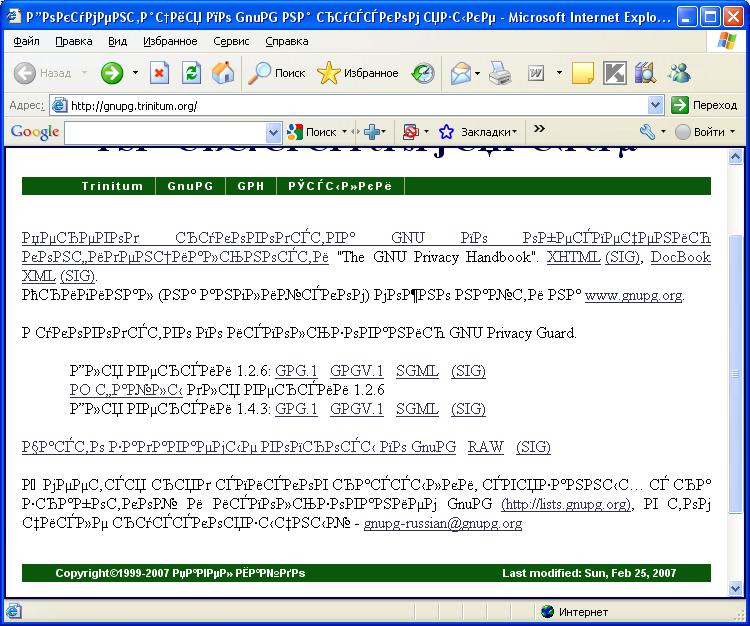Open popup blocker dropdown arrow
The width and height of the screenshot is (750, 626).
426,132
